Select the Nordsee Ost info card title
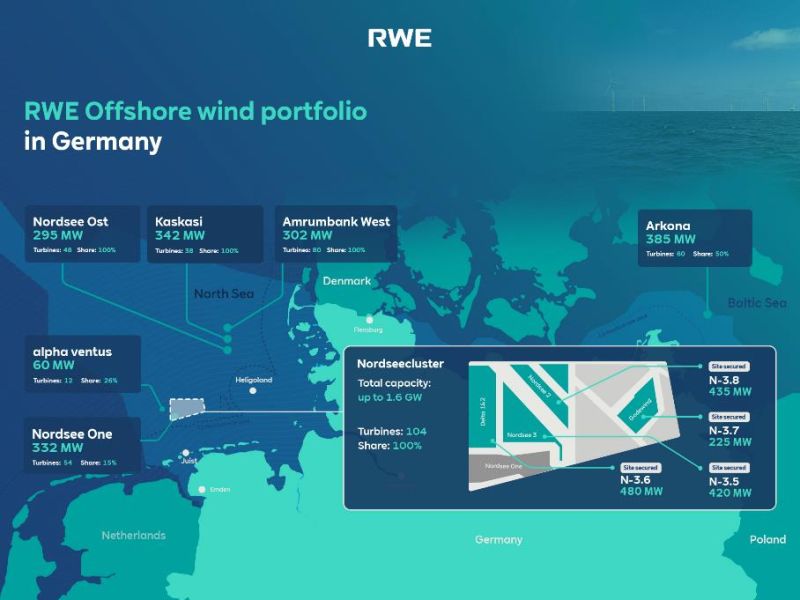Screen dimensions: 800x600 point(70,221)
